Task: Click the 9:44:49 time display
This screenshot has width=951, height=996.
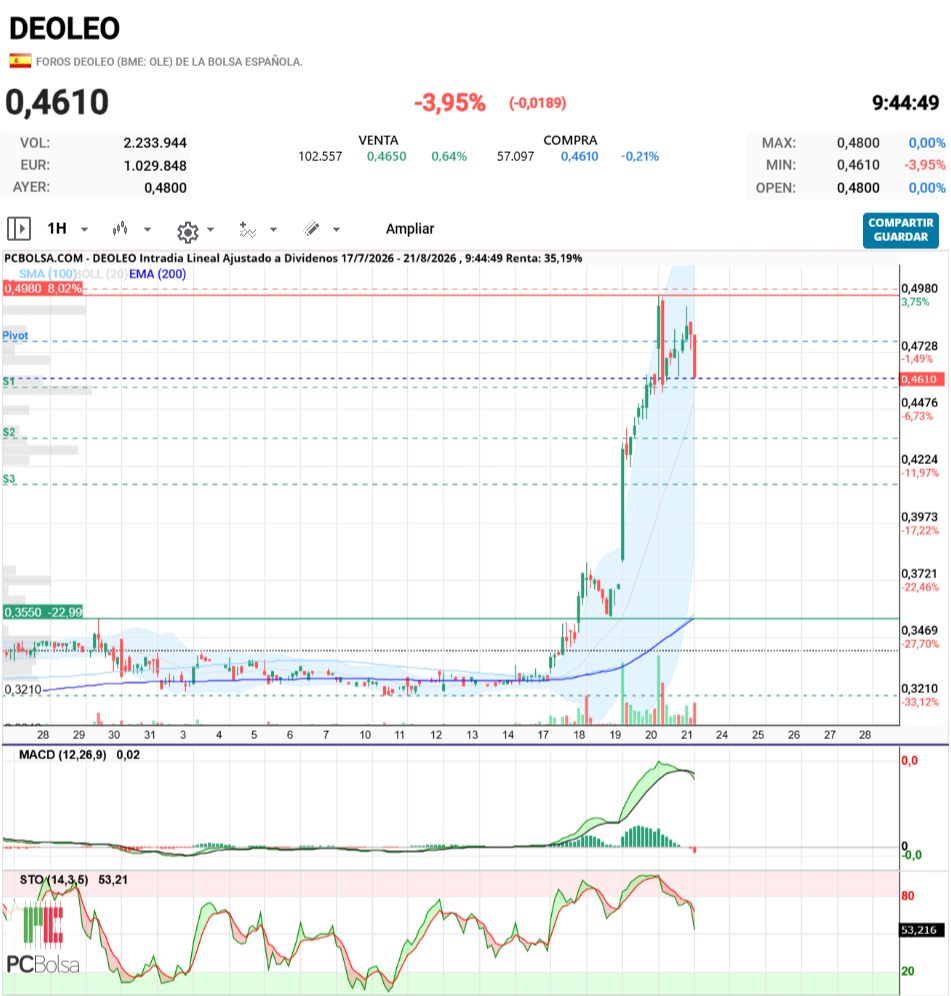Action: tap(905, 103)
